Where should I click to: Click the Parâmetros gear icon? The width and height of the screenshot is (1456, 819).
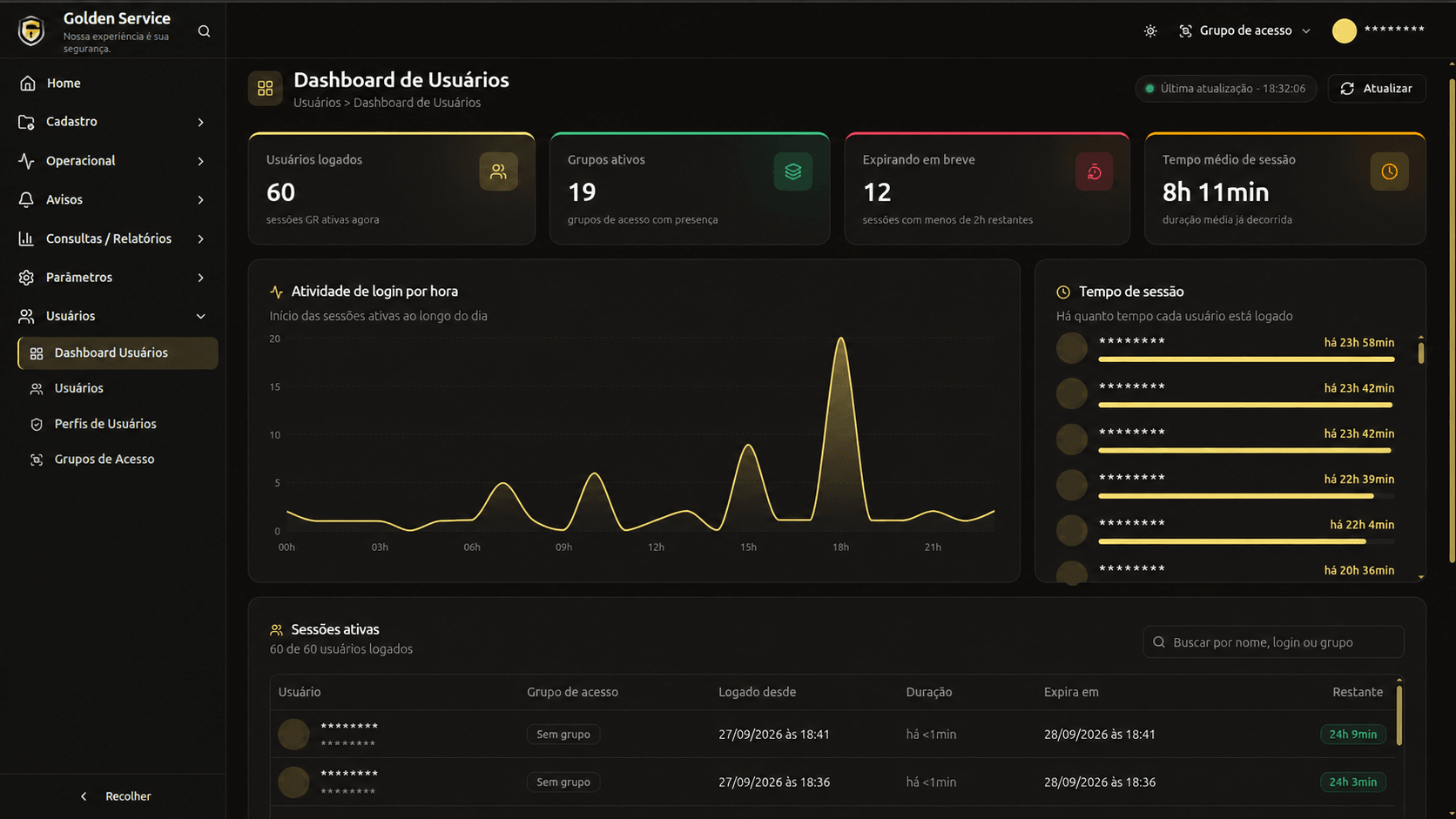point(26,278)
